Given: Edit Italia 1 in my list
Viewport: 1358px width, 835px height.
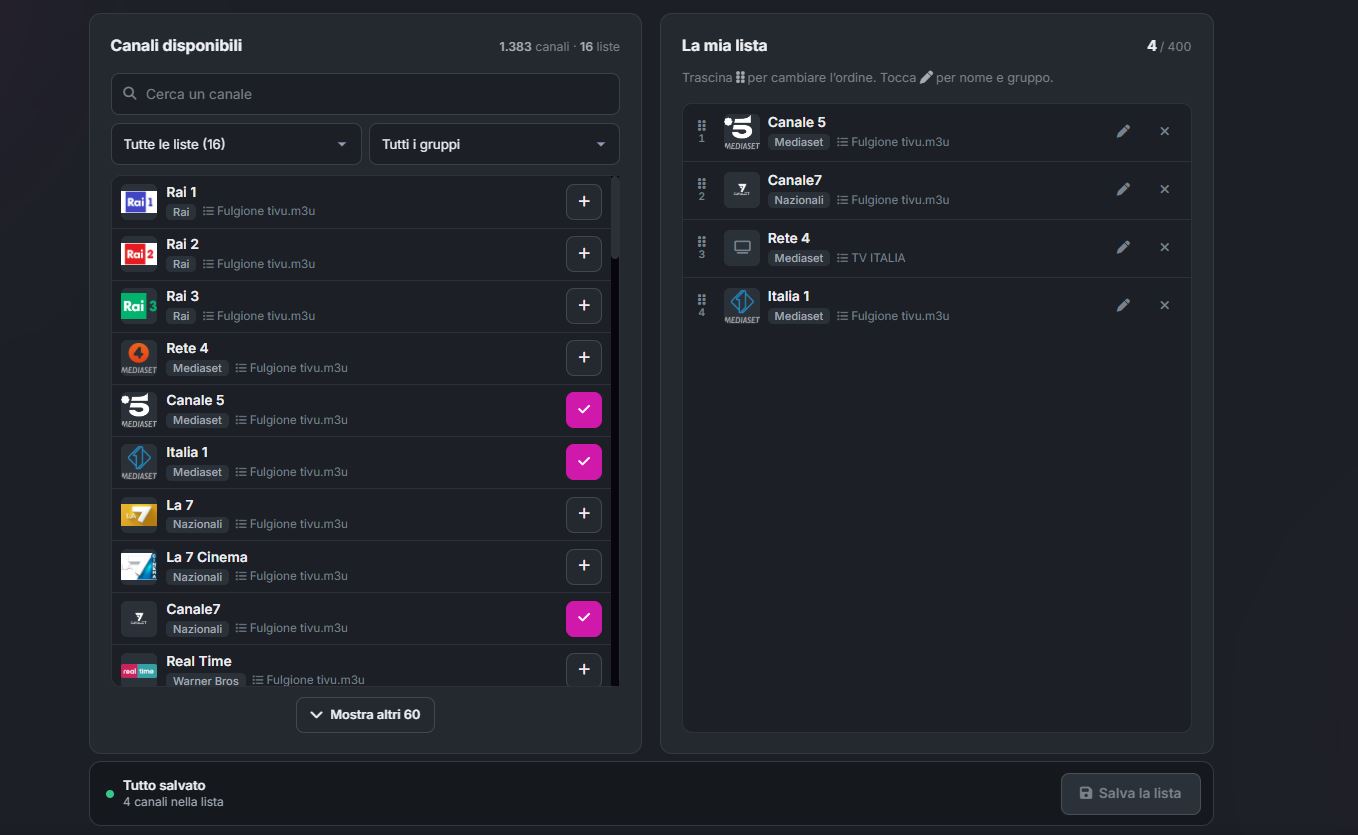Looking at the screenshot, I should pyautogui.click(x=1123, y=305).
